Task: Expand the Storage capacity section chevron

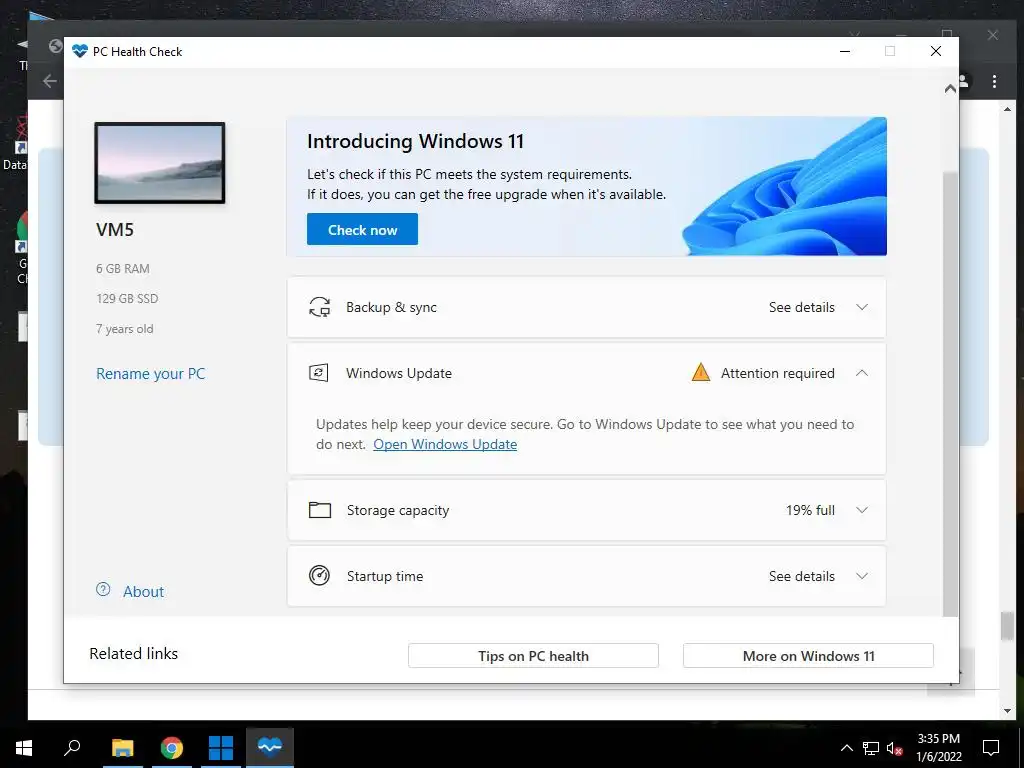Action: tap(861, 510)
